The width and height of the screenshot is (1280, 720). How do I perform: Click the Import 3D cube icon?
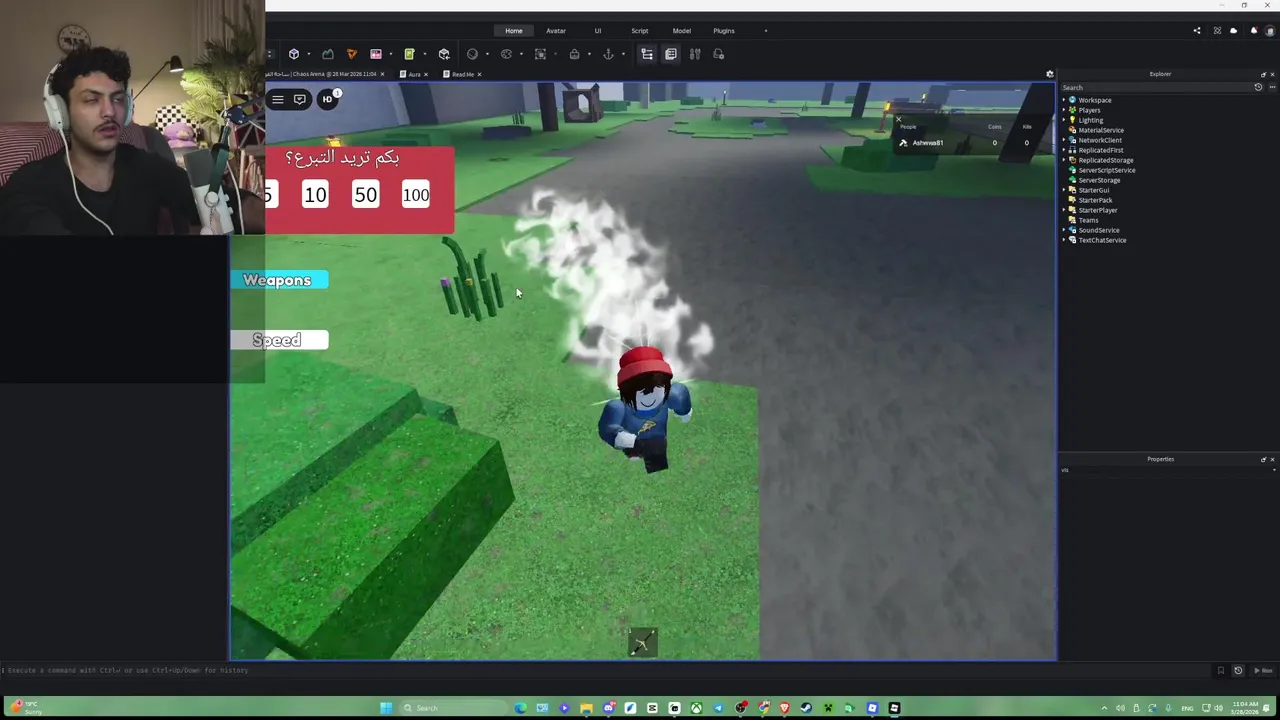pos(444,54)
